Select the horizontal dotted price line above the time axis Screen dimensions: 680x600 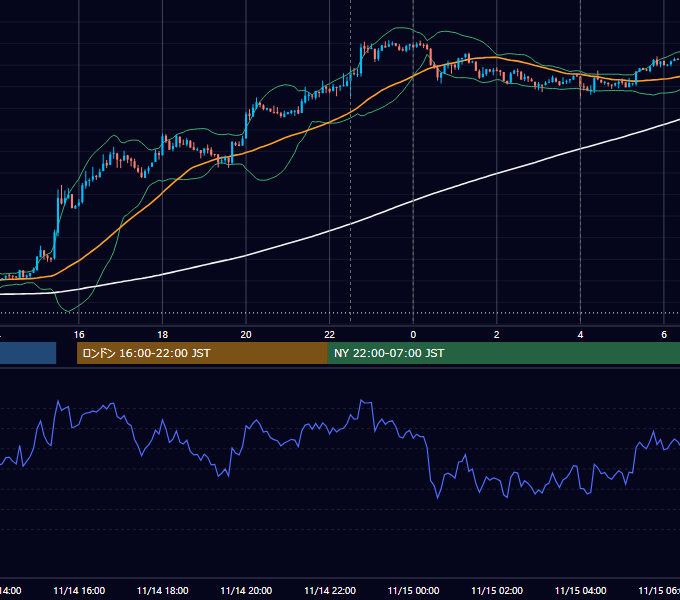coord(340,313)
